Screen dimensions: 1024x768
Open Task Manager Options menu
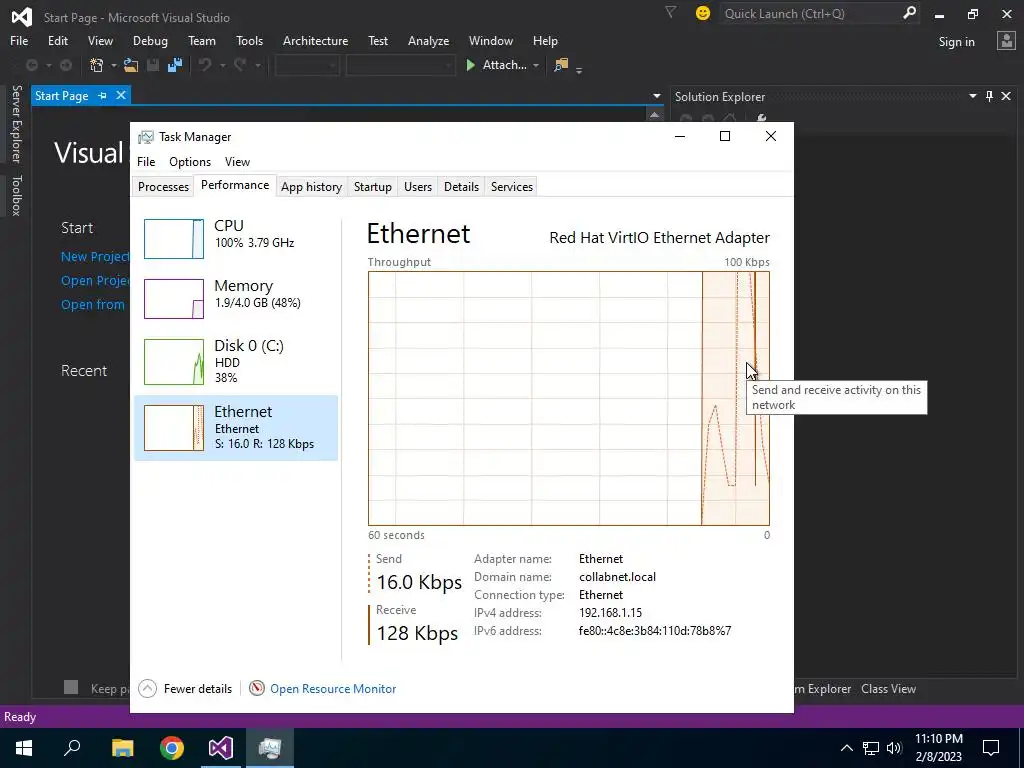[x=189, y=161]
